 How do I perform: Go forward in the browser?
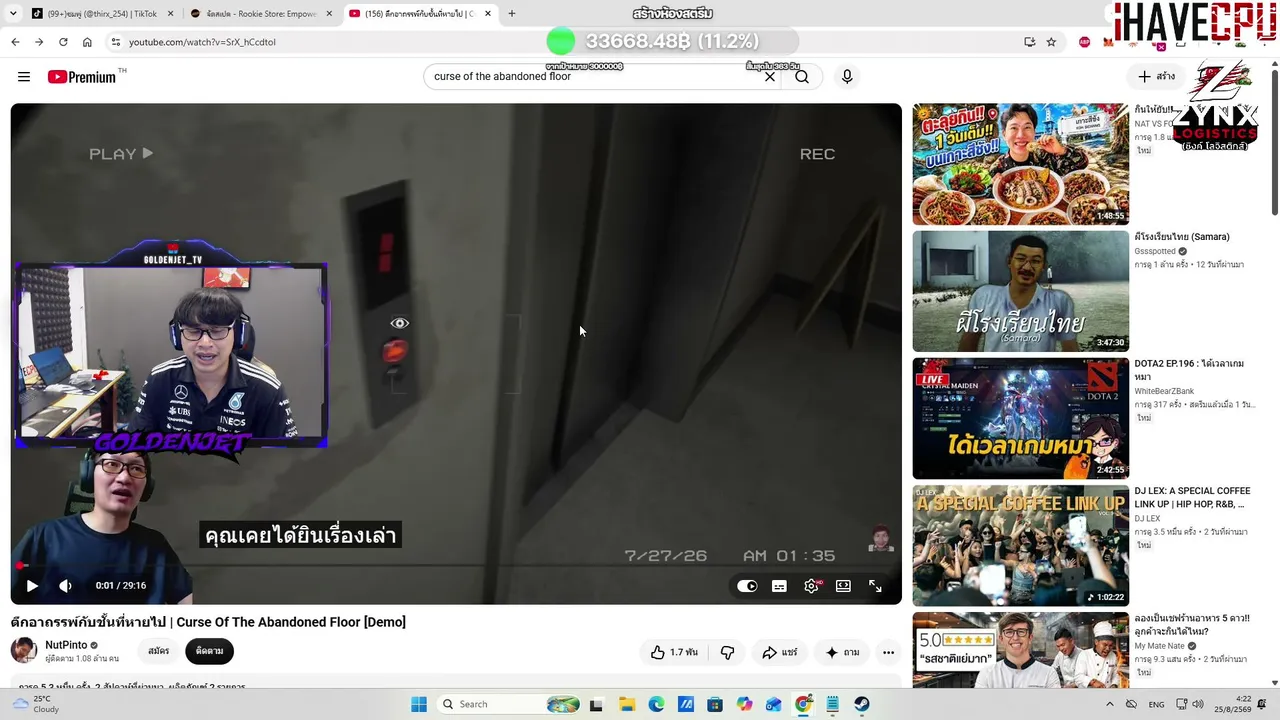click(39, 42)
